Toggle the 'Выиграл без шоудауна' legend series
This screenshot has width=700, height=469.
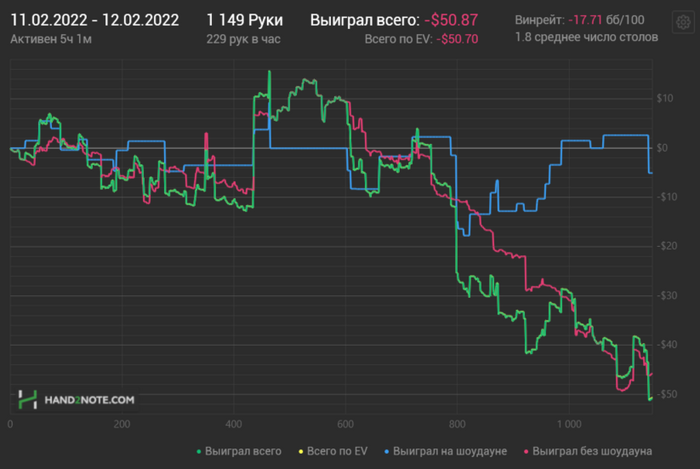point(588,451)
